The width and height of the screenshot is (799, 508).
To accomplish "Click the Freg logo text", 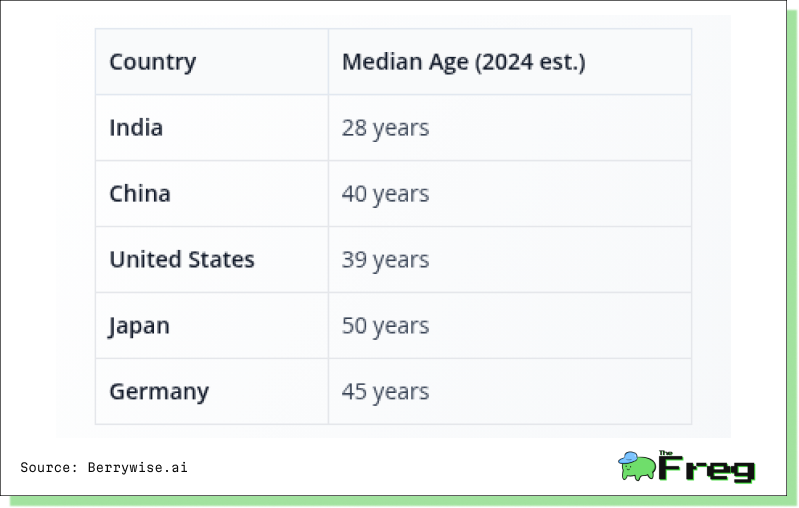I will 706,469.
